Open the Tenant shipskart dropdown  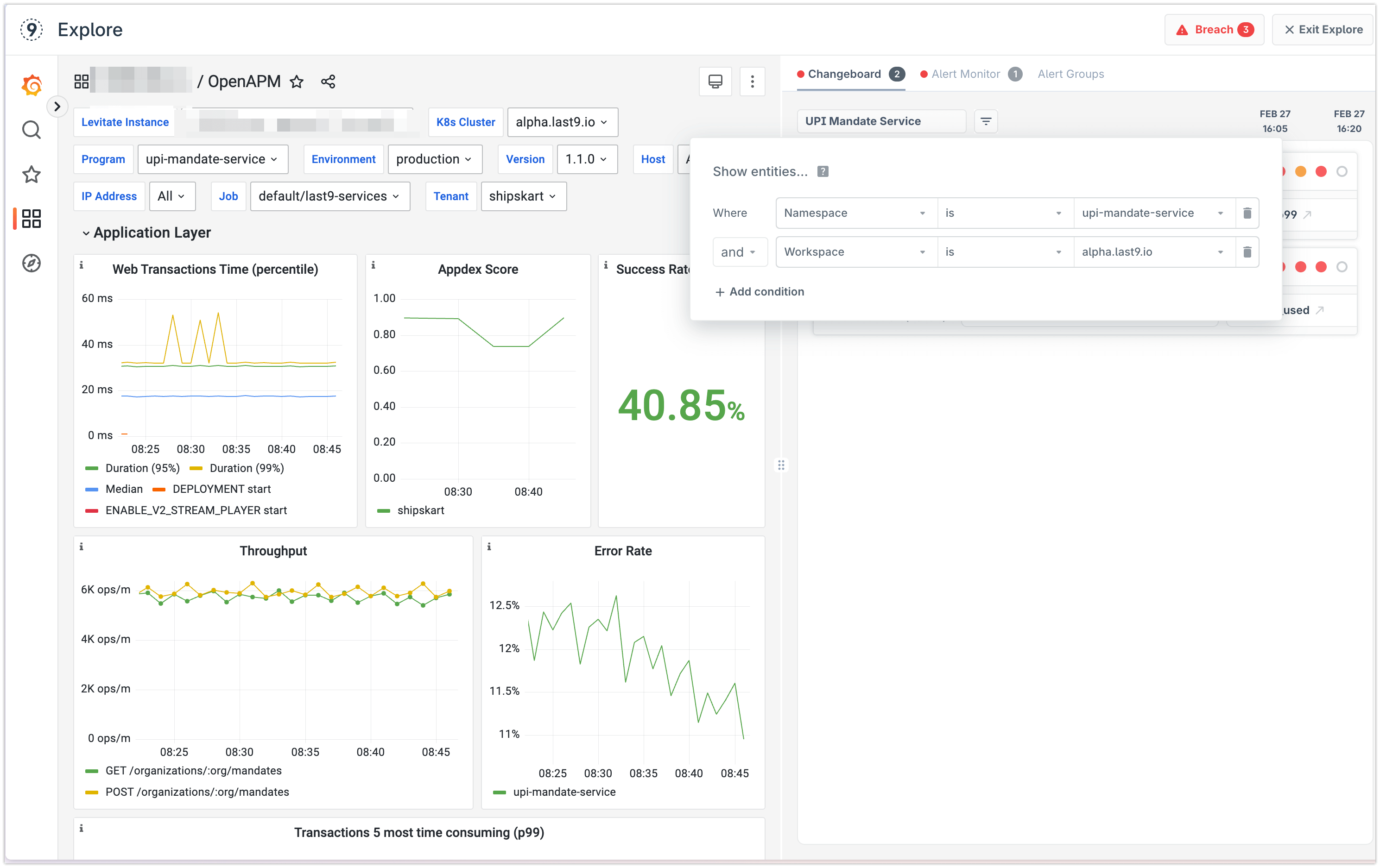pyautogui.click(x=523, y=196)
